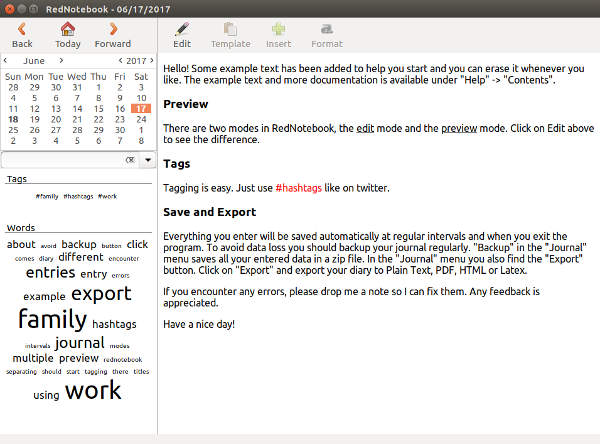Click the 'Tags' heading in the entry
Image resolution: width=600 pixels, height=444 pixels.
point(176,164)
